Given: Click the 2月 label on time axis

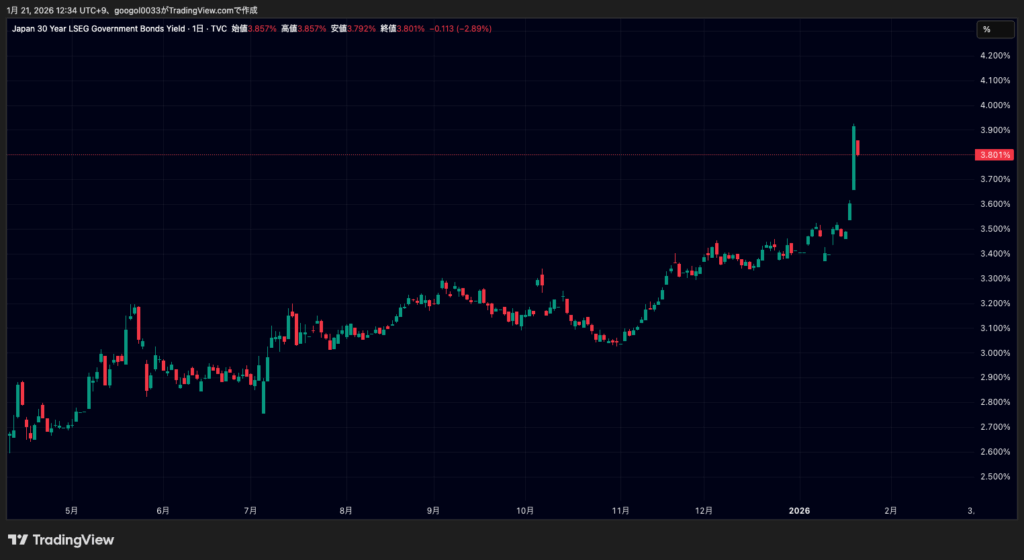Looking at the screenshot, I should coord(890,509).
